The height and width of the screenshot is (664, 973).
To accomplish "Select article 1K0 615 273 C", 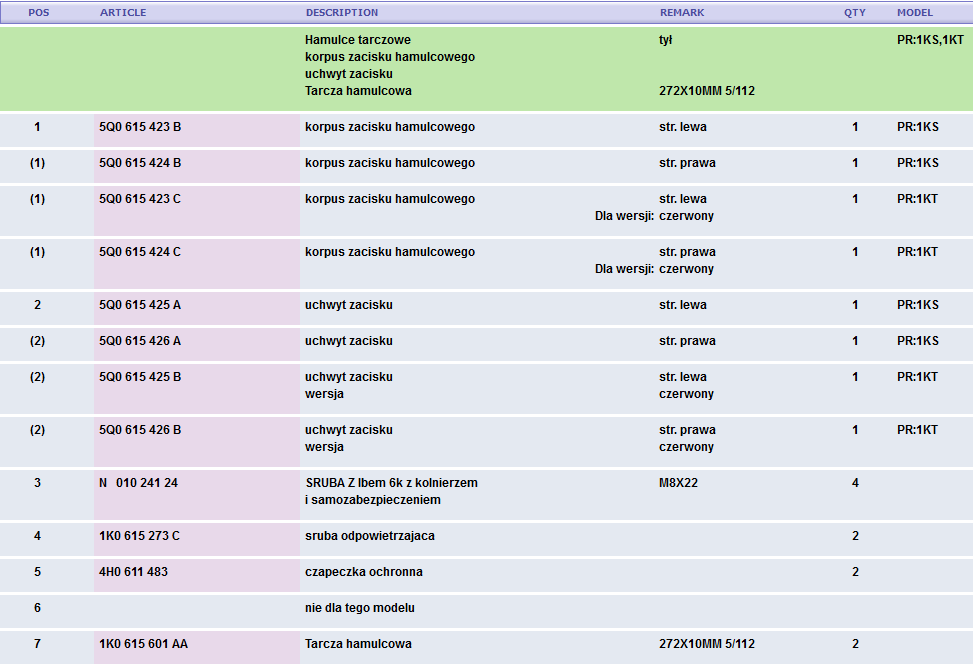I will pyautogui.click(x=139, y=536).
